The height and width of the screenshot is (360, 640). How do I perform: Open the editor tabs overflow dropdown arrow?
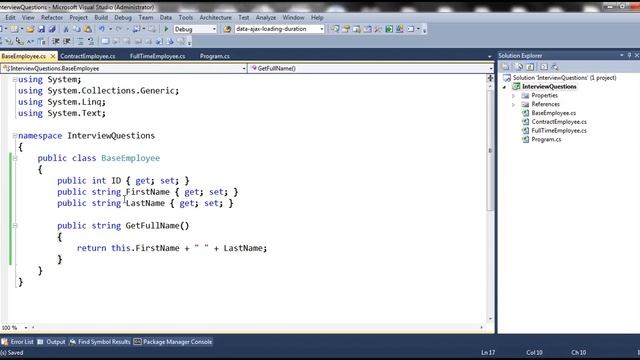point(490,56)
